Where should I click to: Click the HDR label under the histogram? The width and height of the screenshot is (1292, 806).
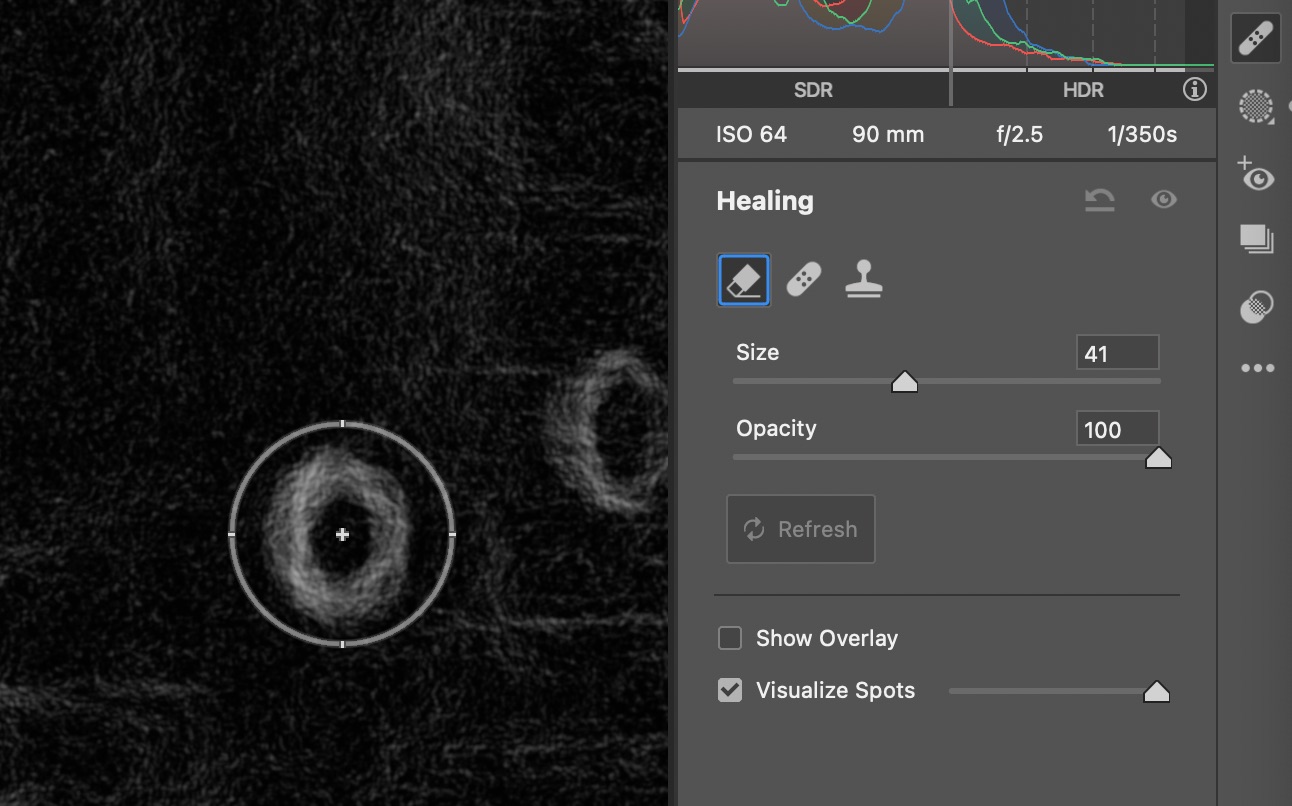[1083, 90]
